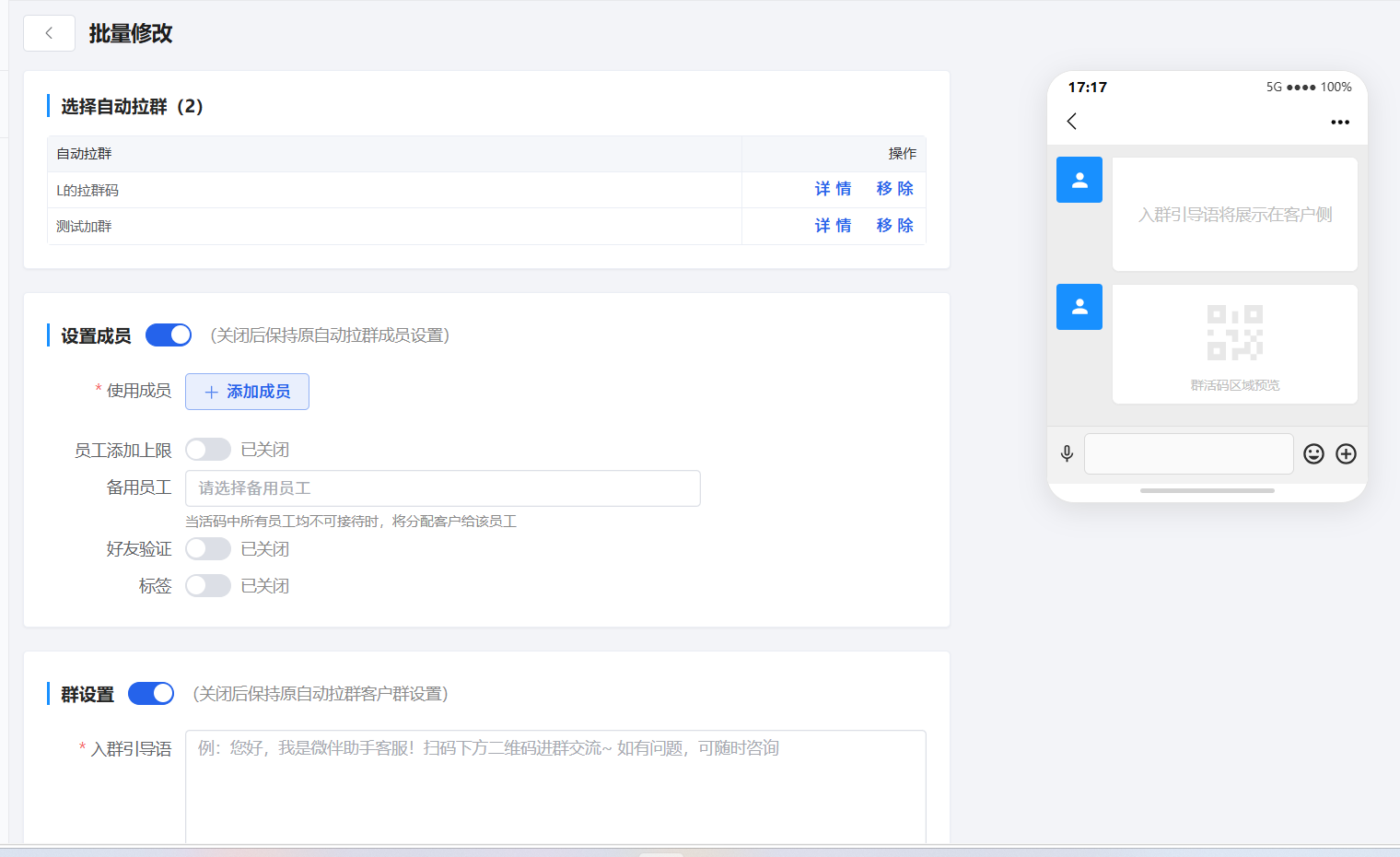
Task: Open 详情 for L的拉群码
Action: coord(833,189)
